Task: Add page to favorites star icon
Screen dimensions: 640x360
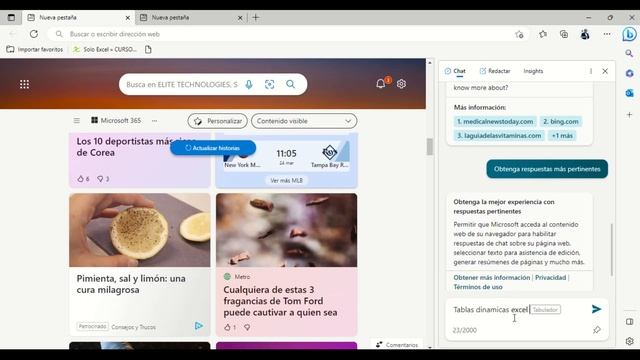Action: click(519, 34)
